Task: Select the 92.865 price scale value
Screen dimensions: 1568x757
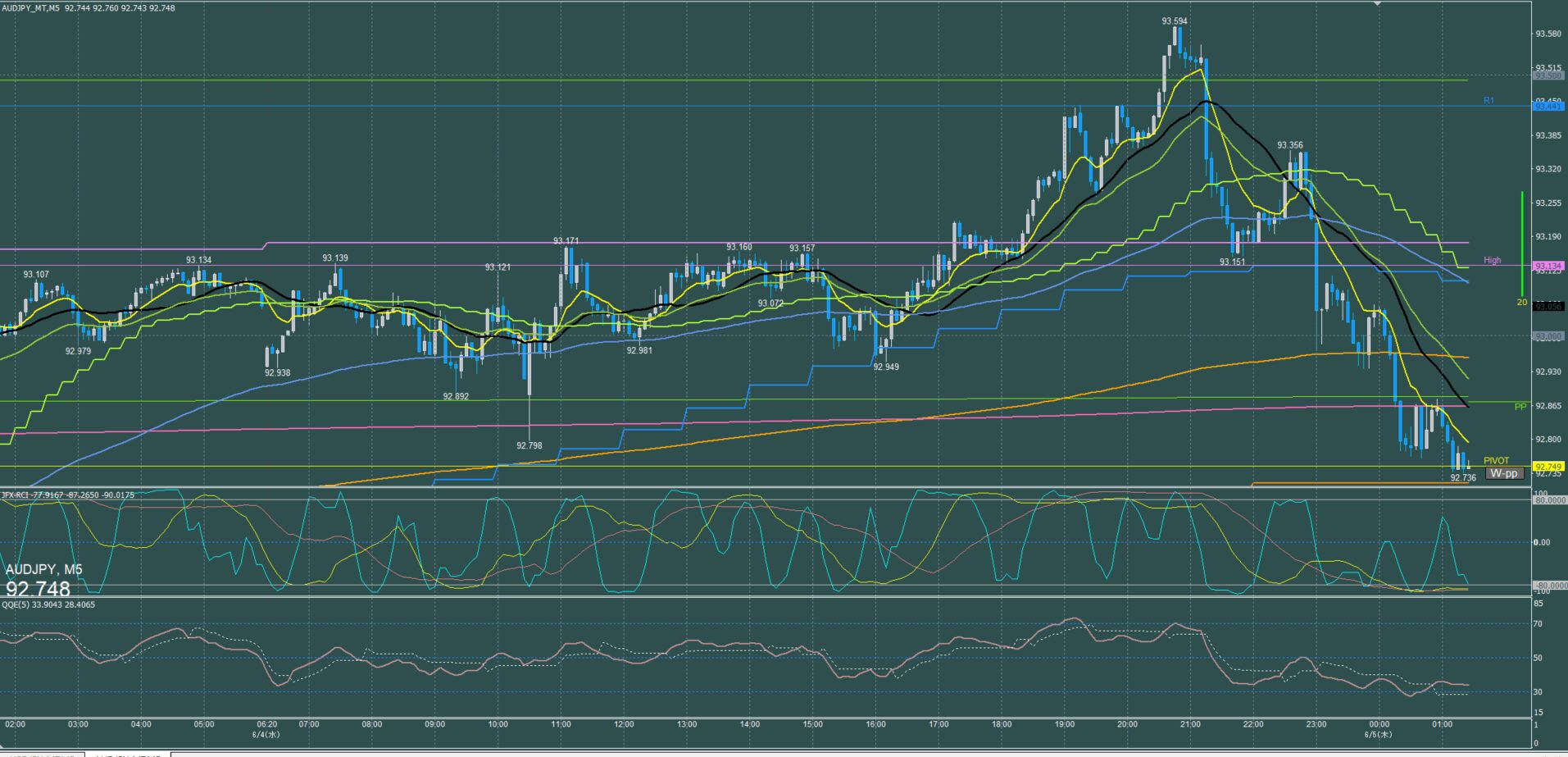Action: (1548, 406)
